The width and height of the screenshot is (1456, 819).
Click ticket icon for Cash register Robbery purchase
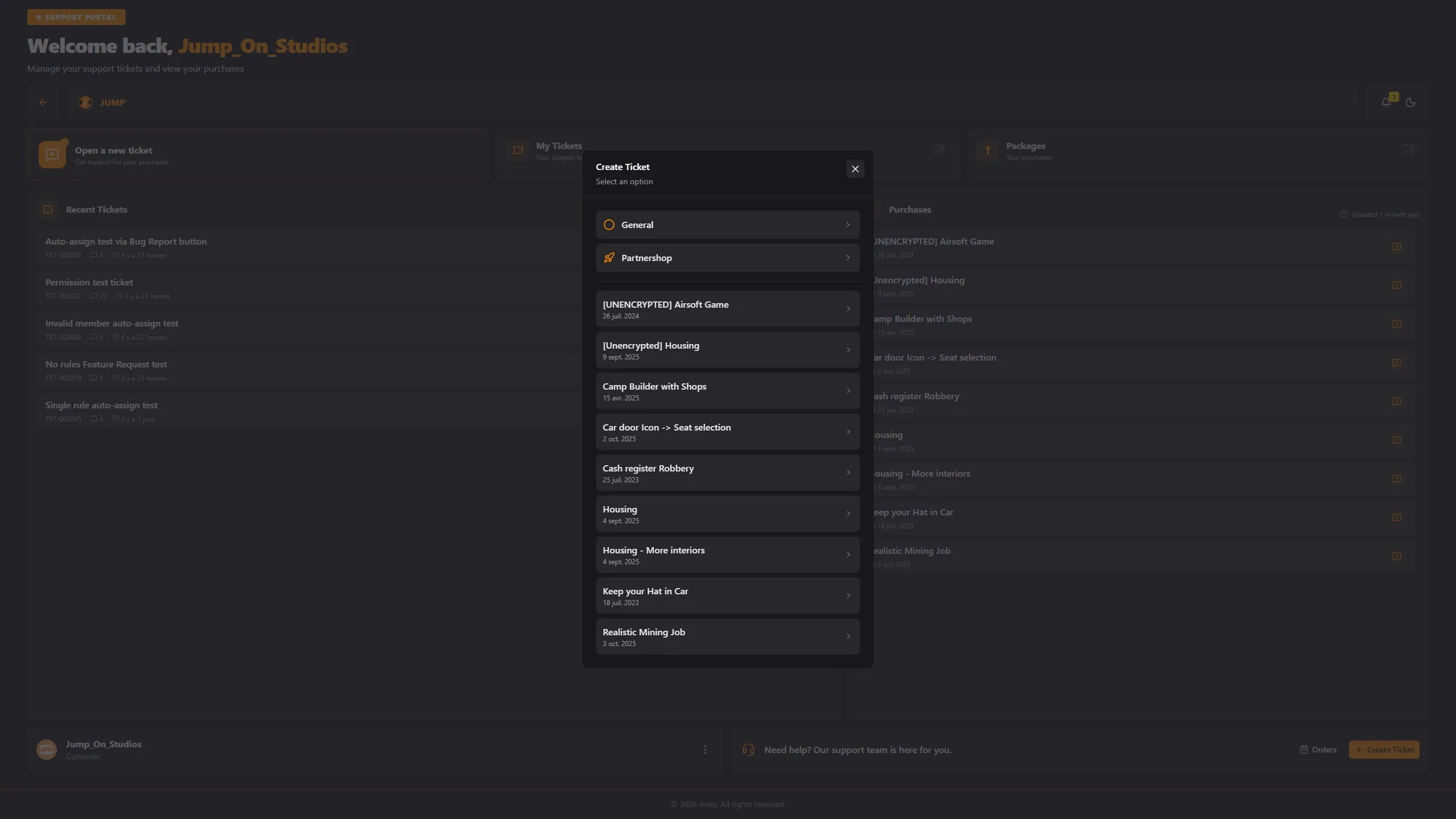point(1396,402)
